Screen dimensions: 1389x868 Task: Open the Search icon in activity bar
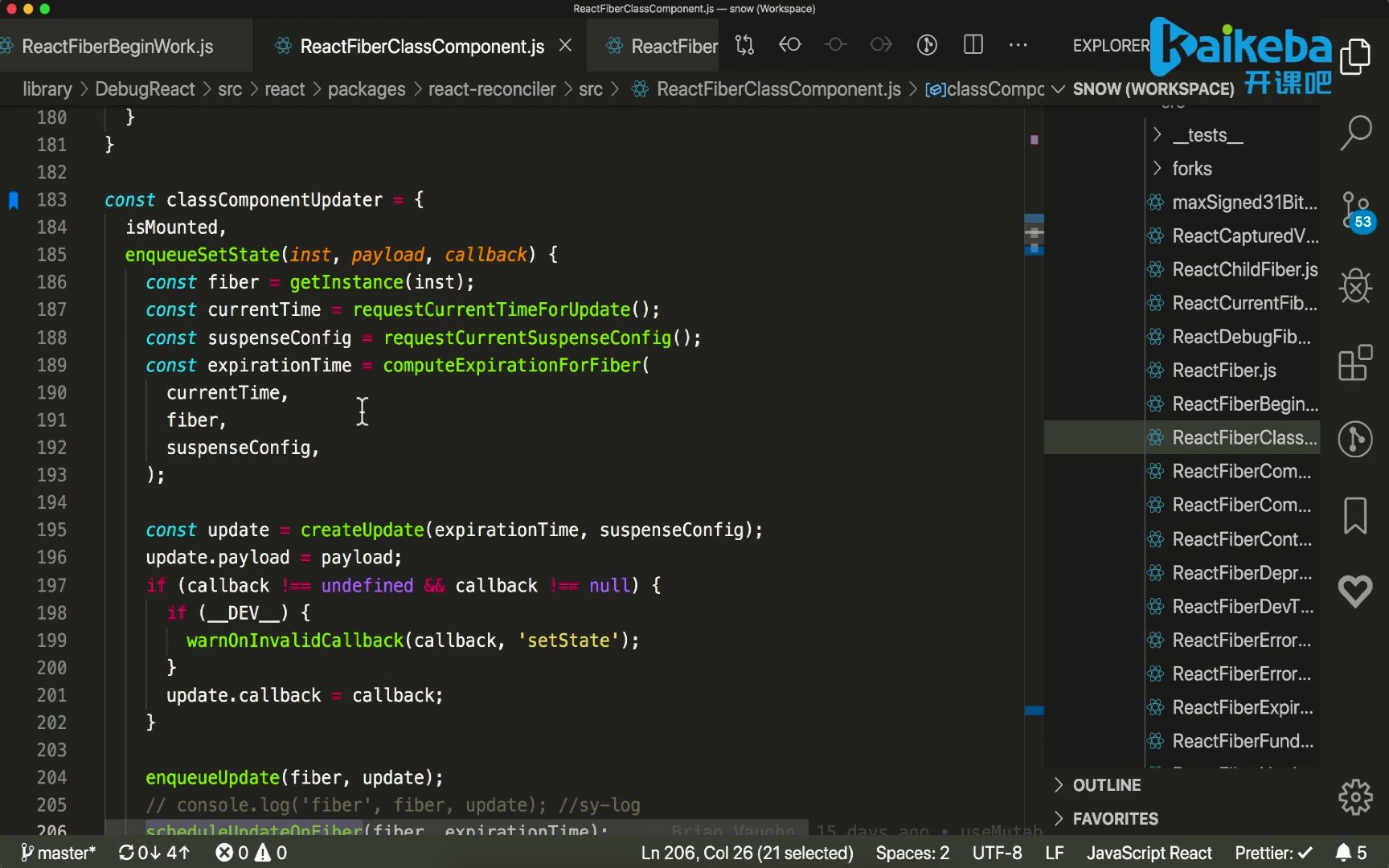click(x=1355, y=133)
